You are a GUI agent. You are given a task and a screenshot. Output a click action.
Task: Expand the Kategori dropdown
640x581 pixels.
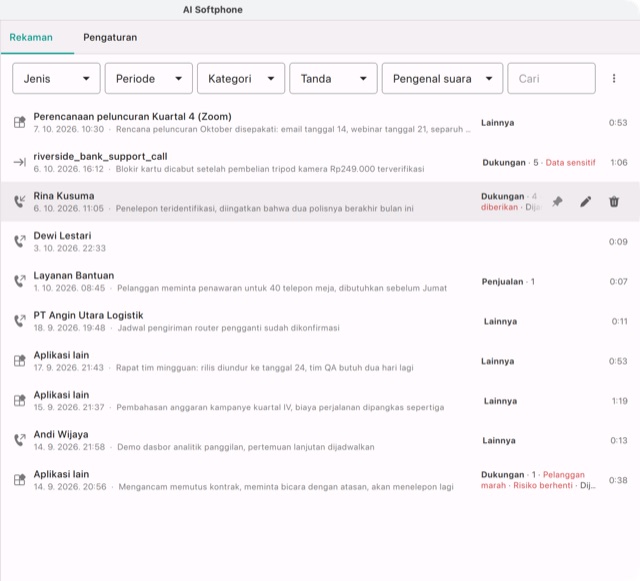click(x=241, y=78)
